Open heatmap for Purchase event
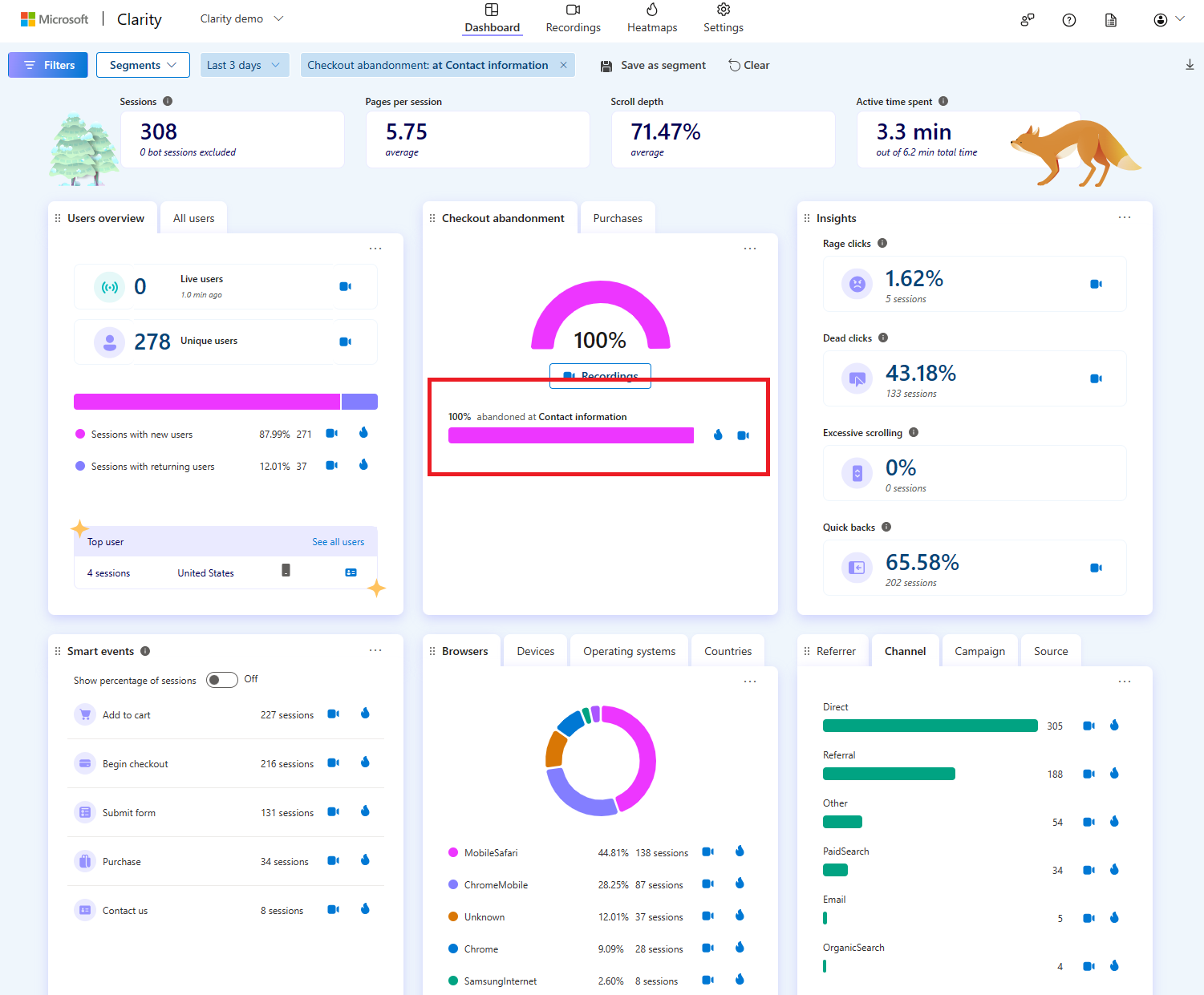Screen dimensions: 1204x995 point(365,860)
